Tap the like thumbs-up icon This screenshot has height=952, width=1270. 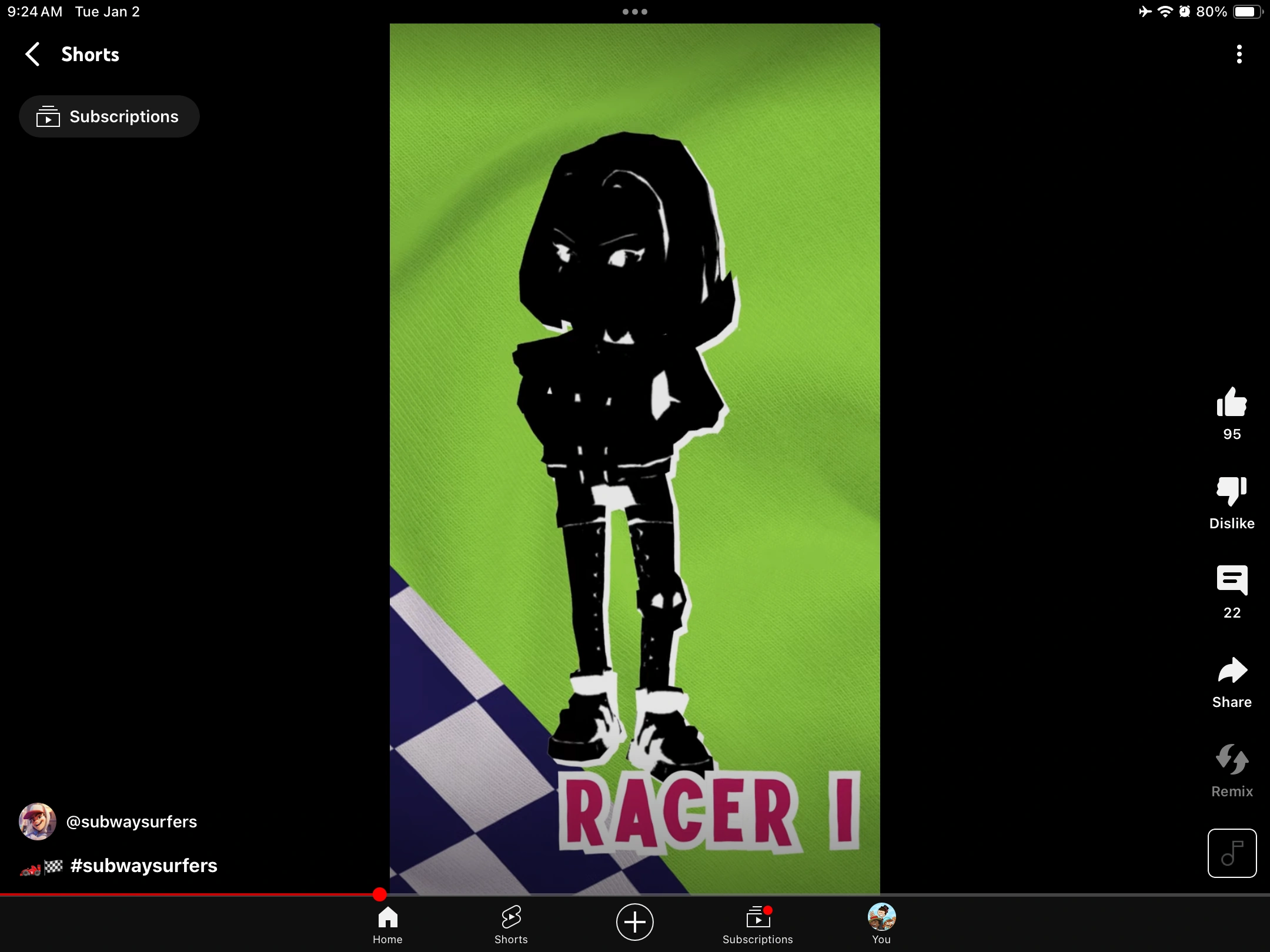coord(1232,403)
